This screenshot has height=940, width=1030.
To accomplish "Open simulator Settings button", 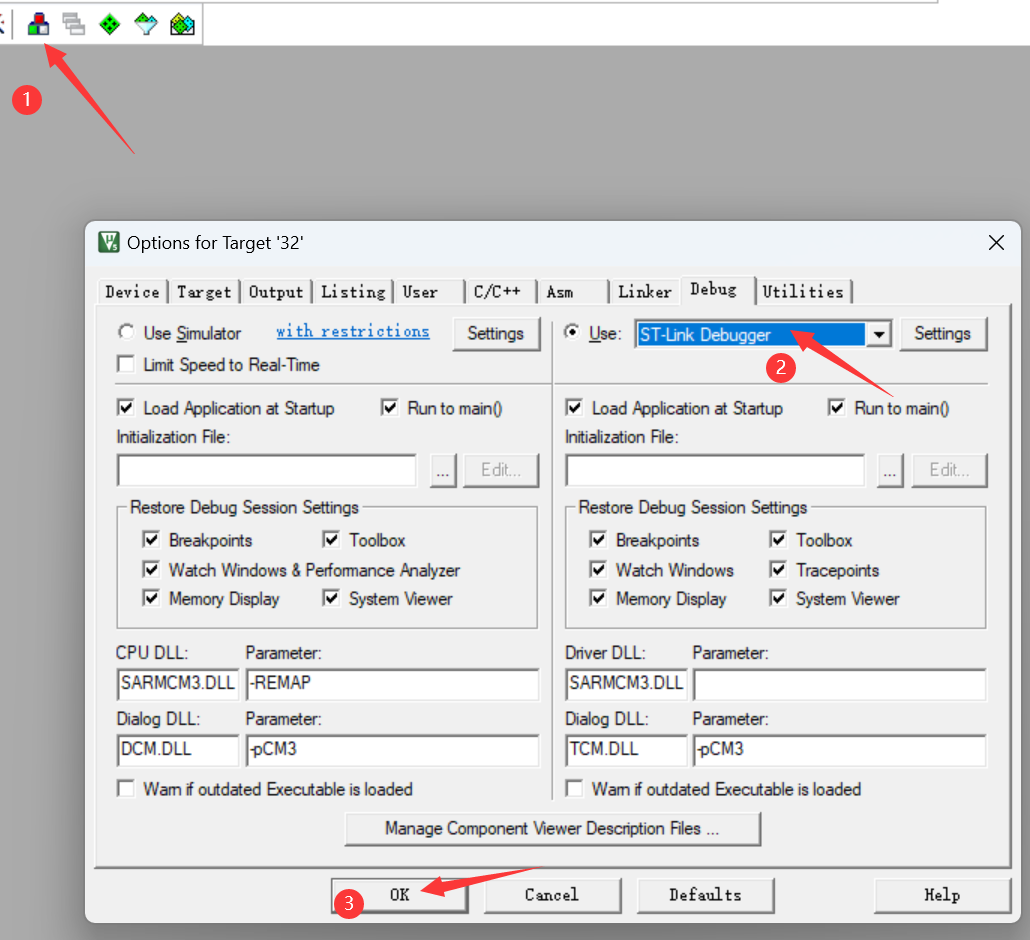I will 496,334.
